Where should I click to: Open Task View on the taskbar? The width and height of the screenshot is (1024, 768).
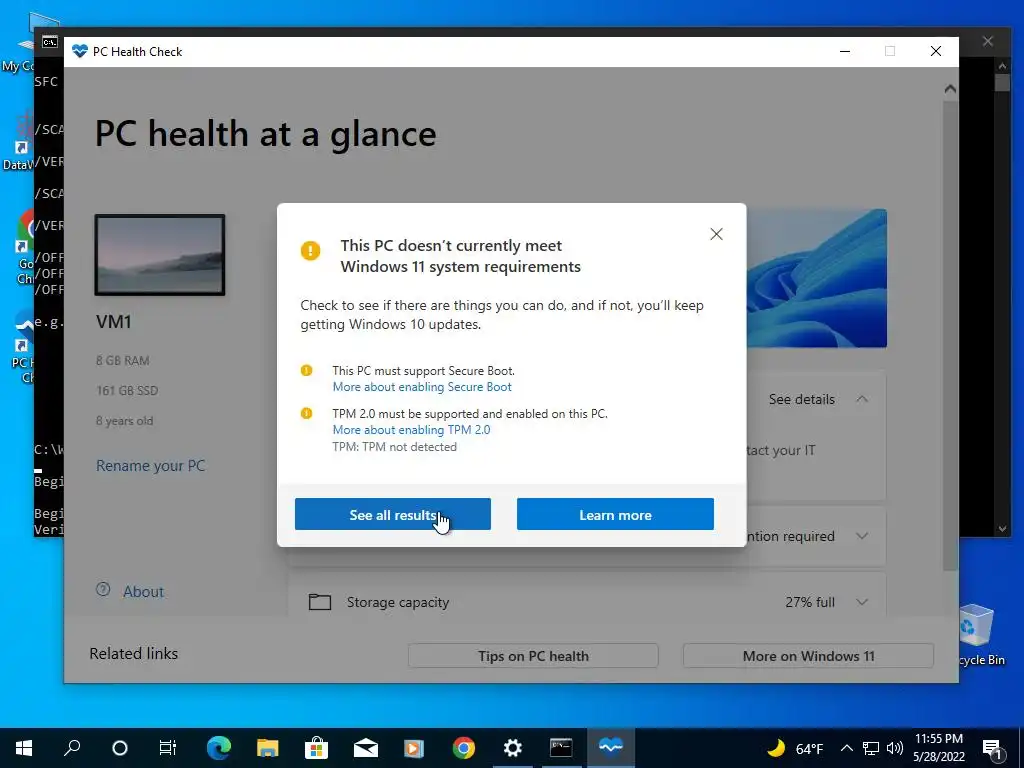pos(168,748)
